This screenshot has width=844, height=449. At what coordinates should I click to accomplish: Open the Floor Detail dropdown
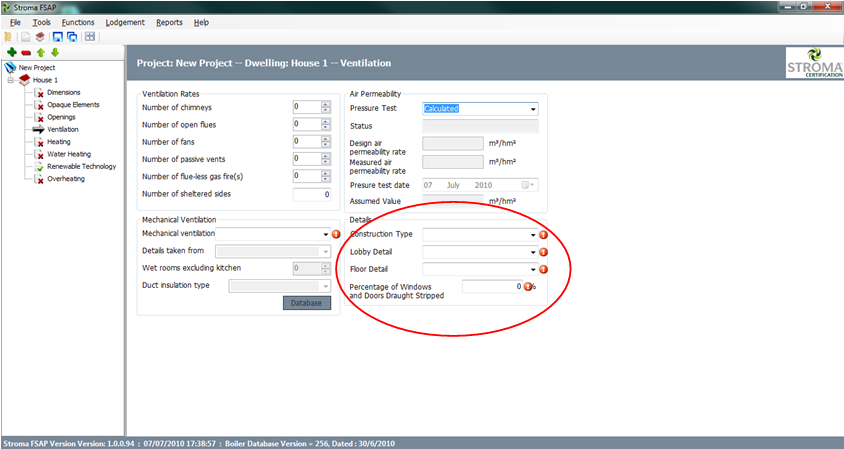(533, 269)
